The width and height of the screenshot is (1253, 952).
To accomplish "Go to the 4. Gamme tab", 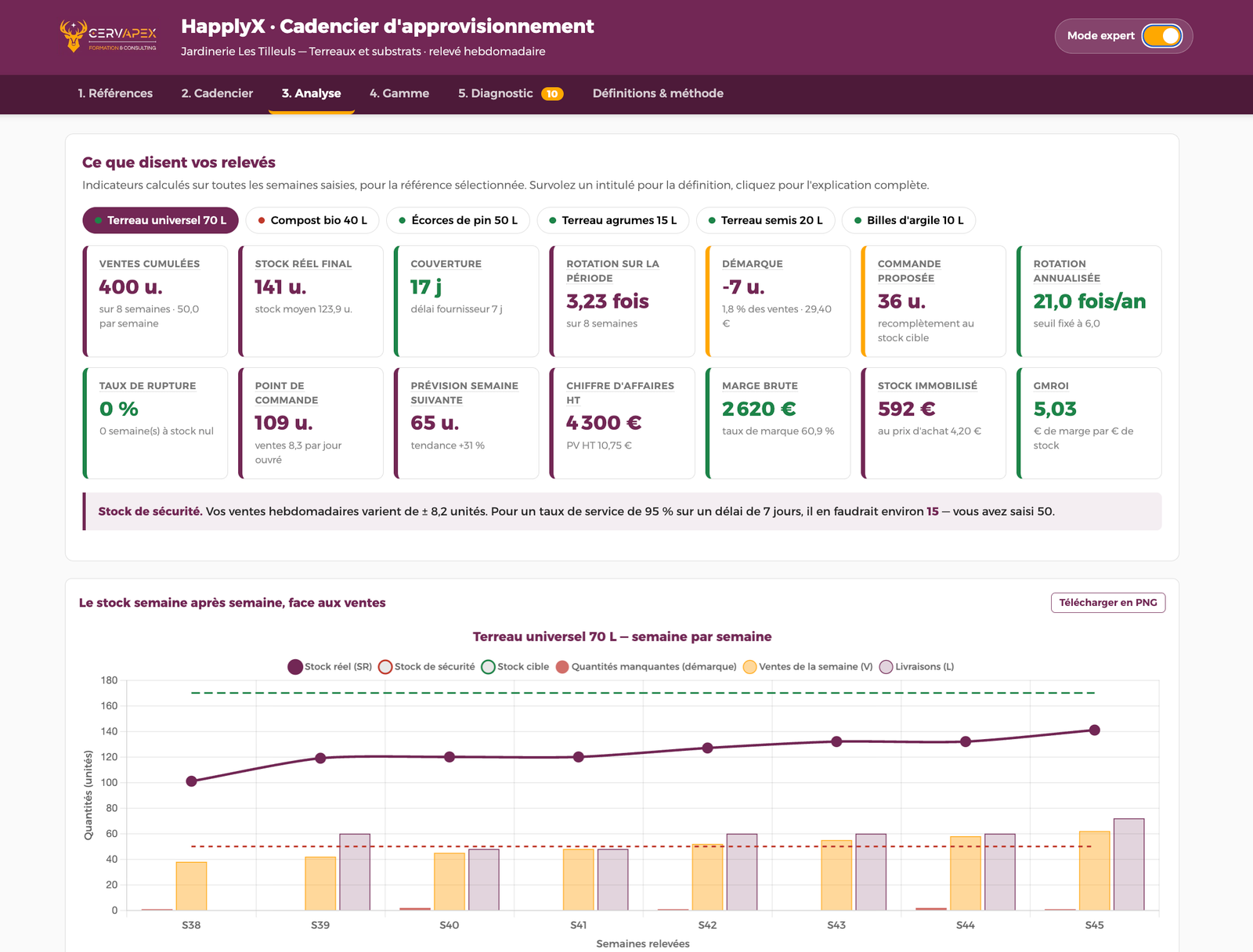I will coord(399,93).
